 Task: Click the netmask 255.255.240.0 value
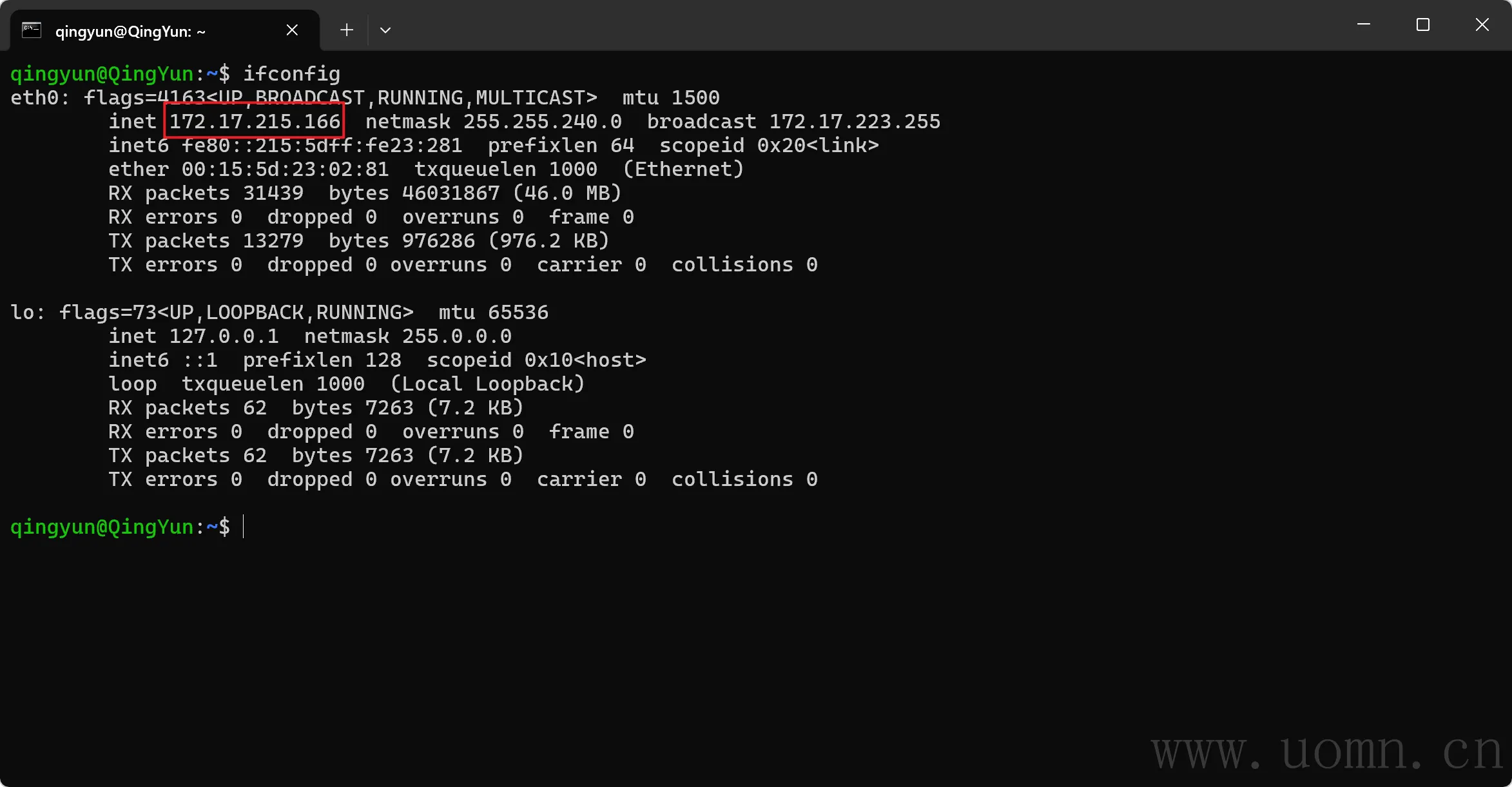pos(543,121)
